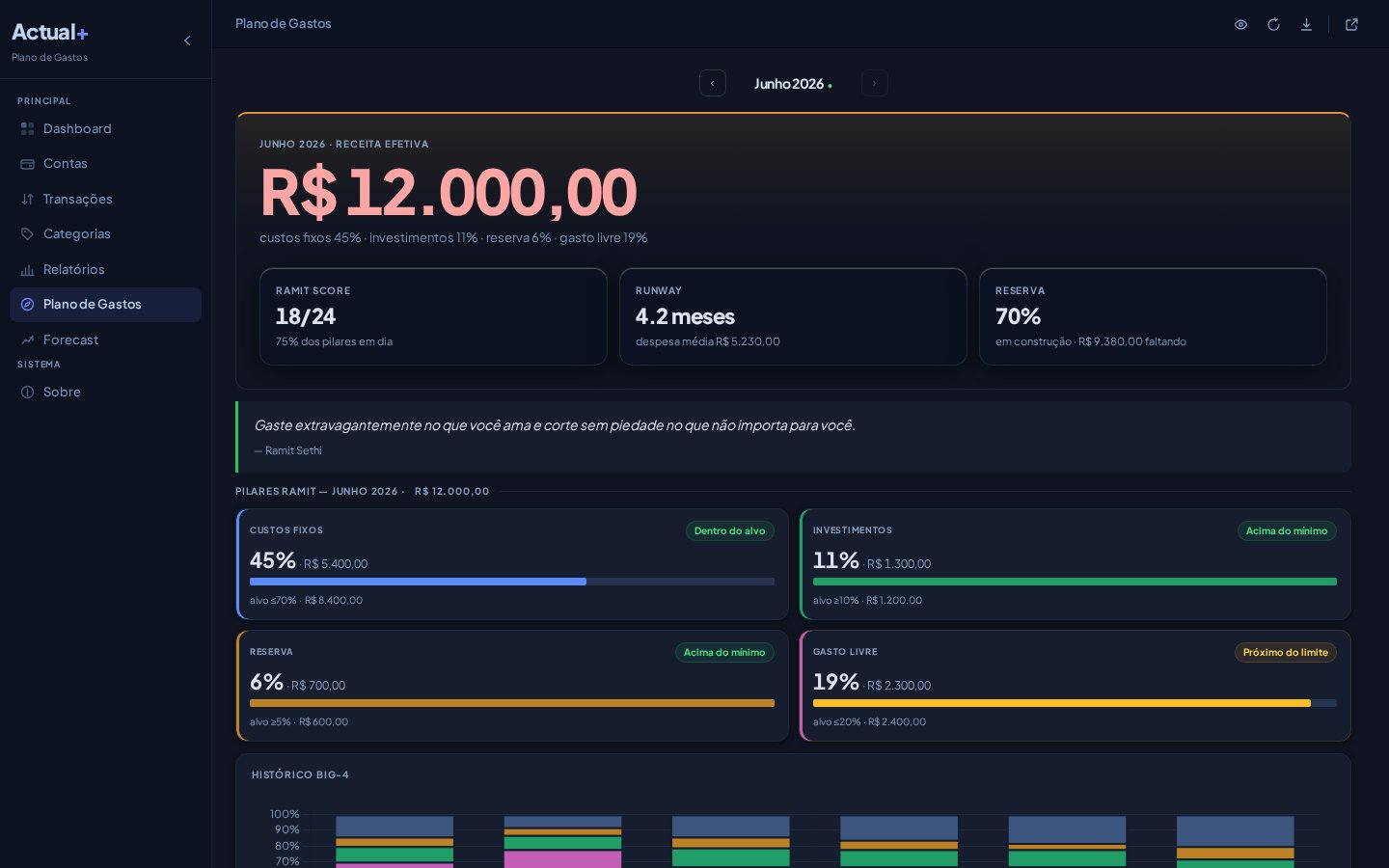
Task: Click the refresh icon in top bar
Action: [x=1273, y=24]
